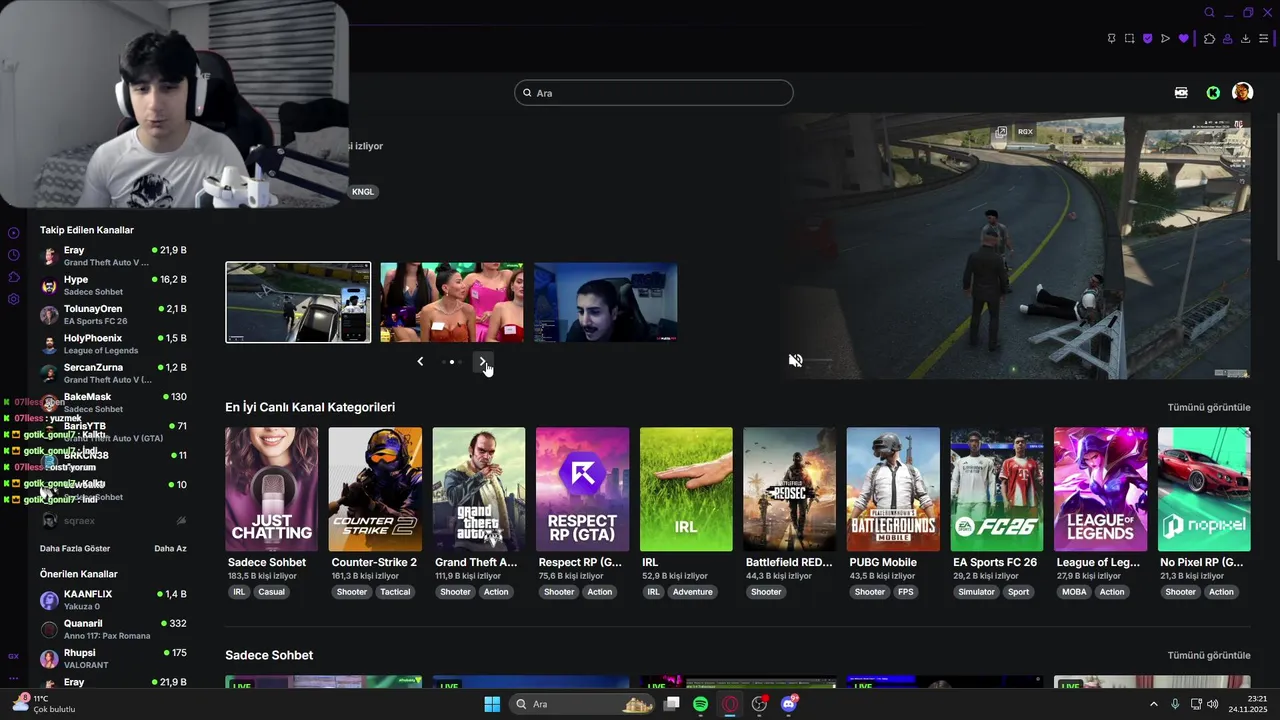
Task: Open Task View on the taskbar
Action: 672,704
